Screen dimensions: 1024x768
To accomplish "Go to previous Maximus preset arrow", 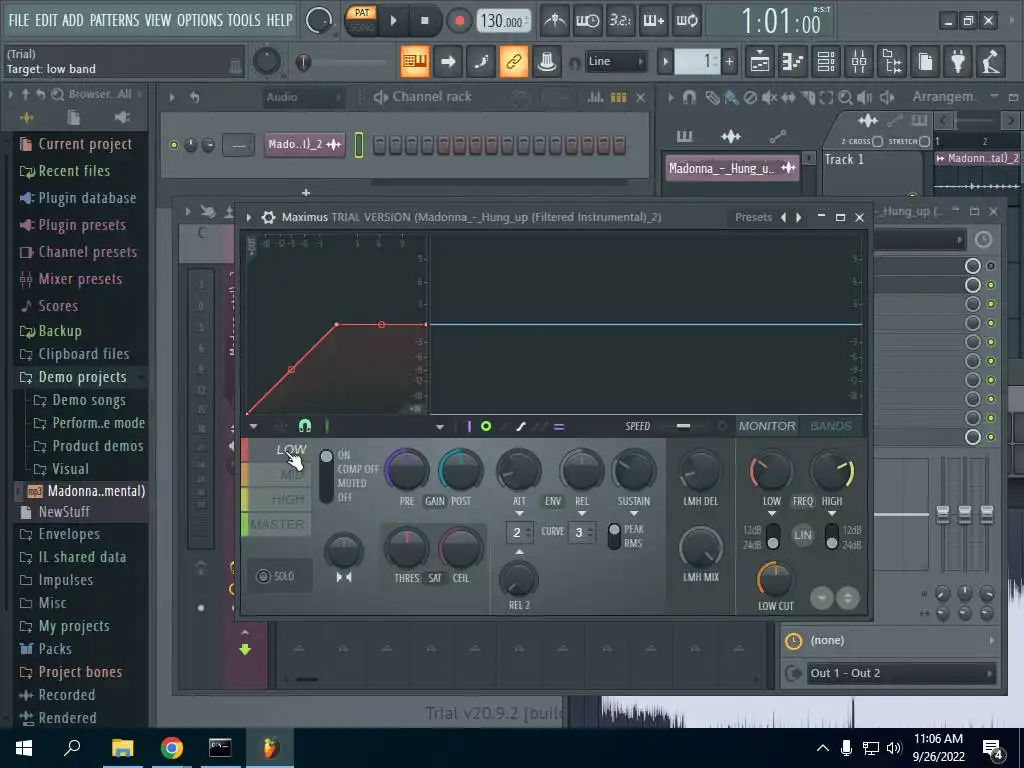I will (x=783, y=217).
